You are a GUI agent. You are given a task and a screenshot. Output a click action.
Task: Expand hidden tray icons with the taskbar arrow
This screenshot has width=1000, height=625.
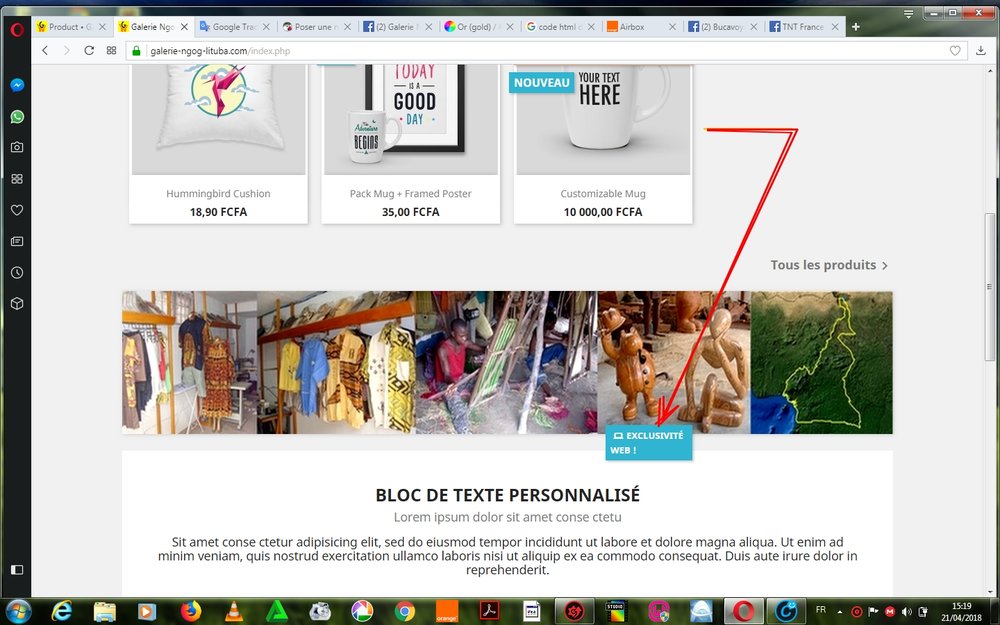[x=840, y=610]
